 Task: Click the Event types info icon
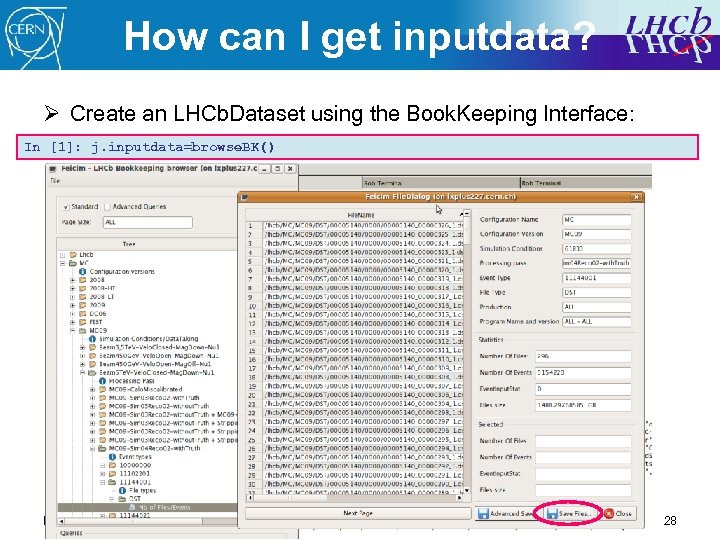click(x=112, y=457)
